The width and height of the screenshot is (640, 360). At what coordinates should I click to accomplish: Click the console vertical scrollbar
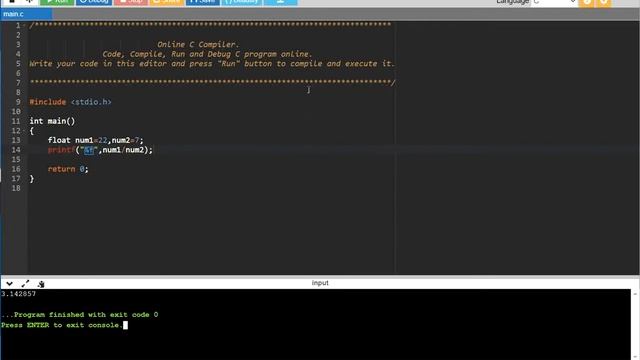point(635,324)
